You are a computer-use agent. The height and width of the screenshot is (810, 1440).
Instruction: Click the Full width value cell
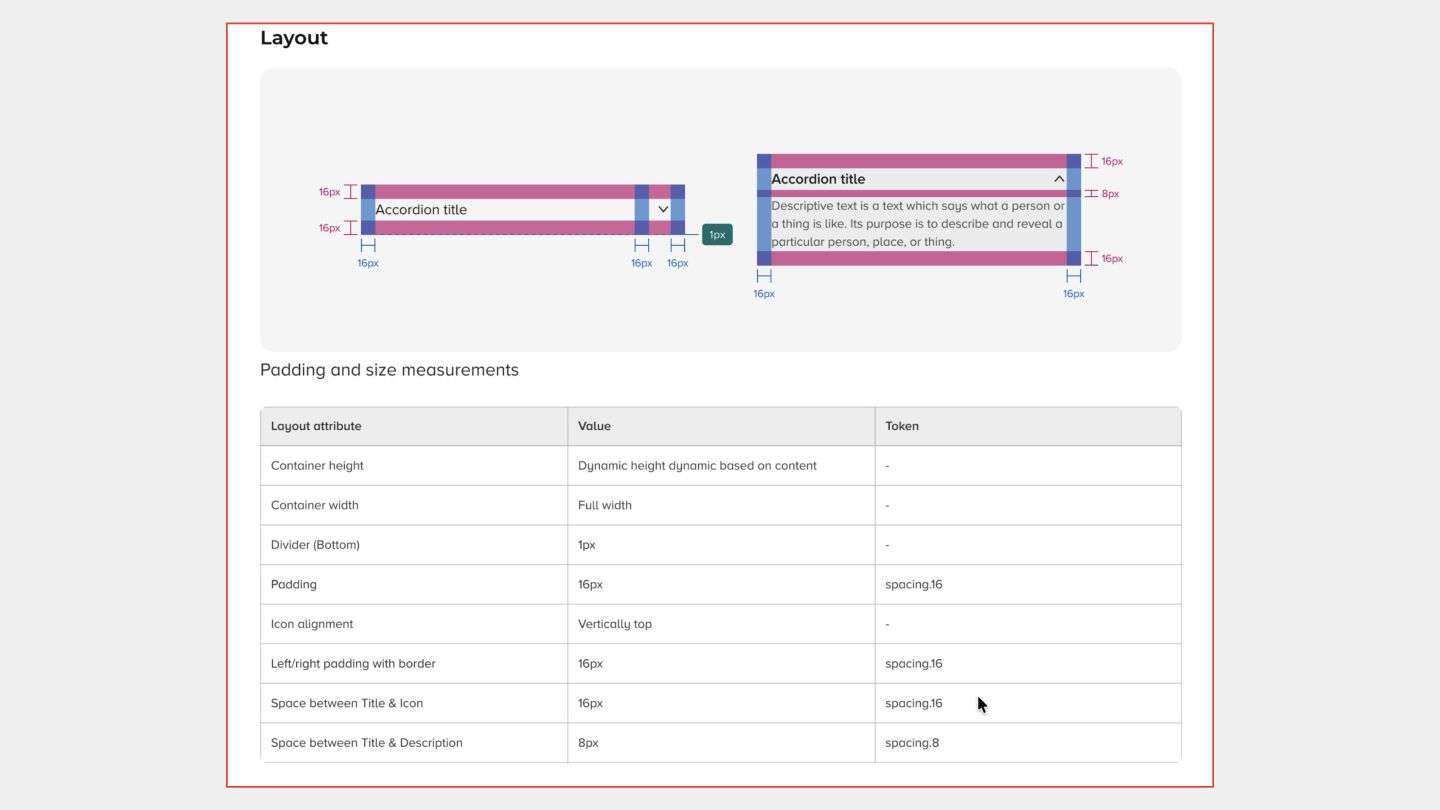pos(605,505)
